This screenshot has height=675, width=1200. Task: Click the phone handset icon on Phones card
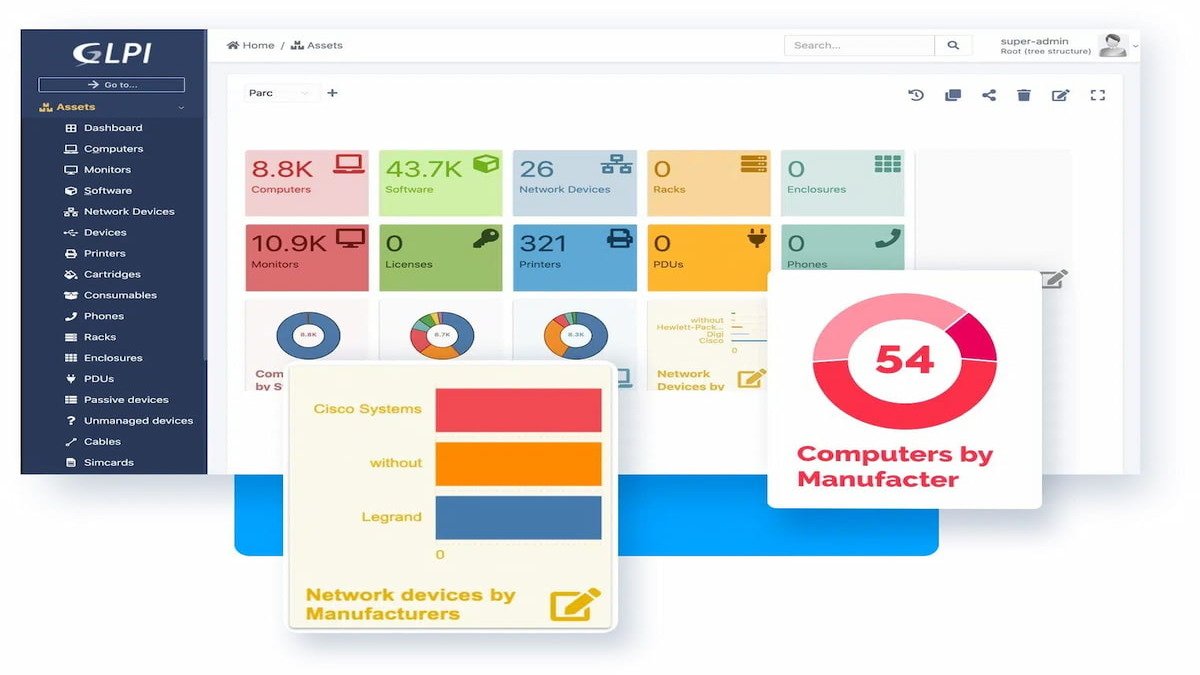888,238
